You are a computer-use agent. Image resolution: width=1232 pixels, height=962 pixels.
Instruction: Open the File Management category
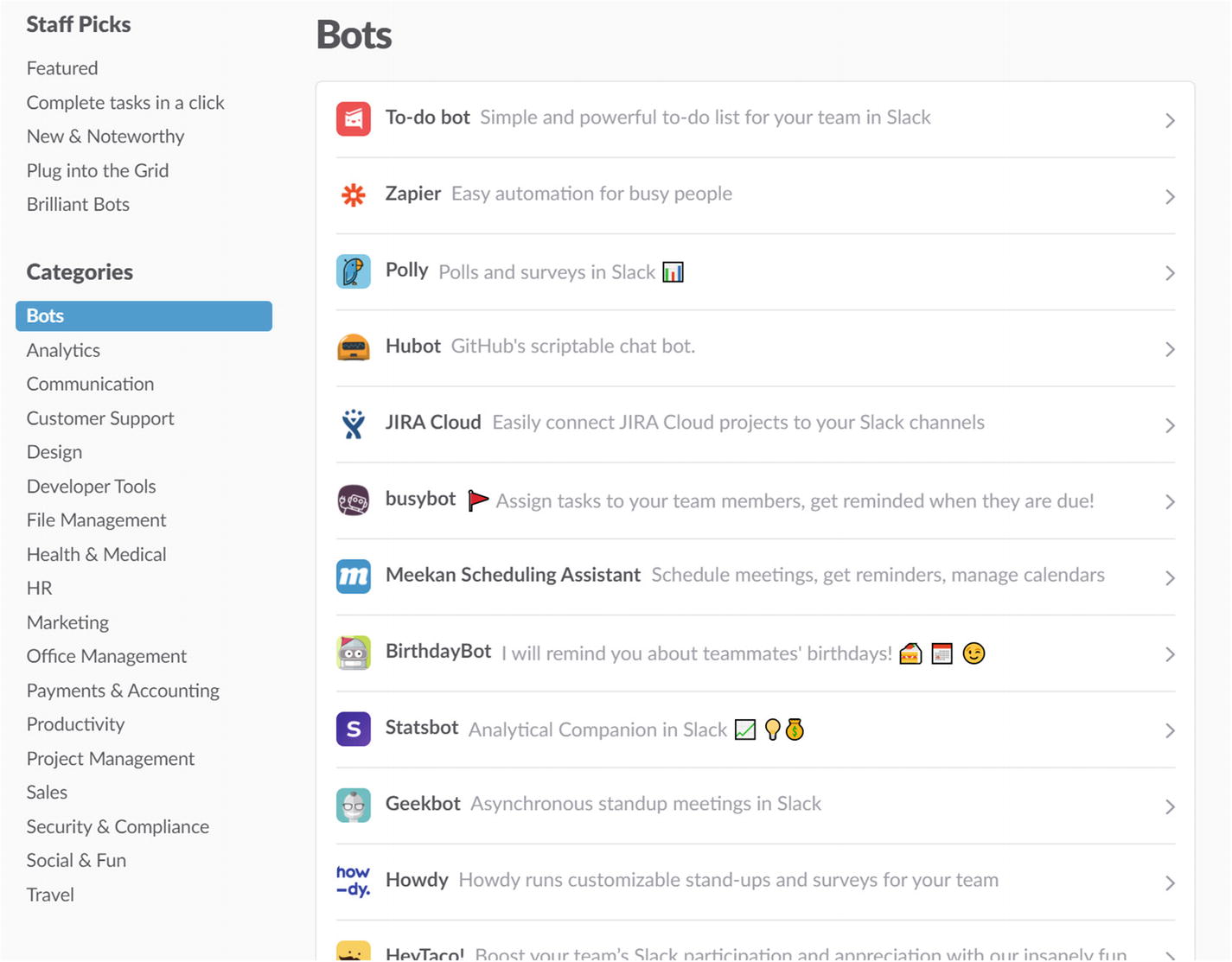tap(96, 520)
